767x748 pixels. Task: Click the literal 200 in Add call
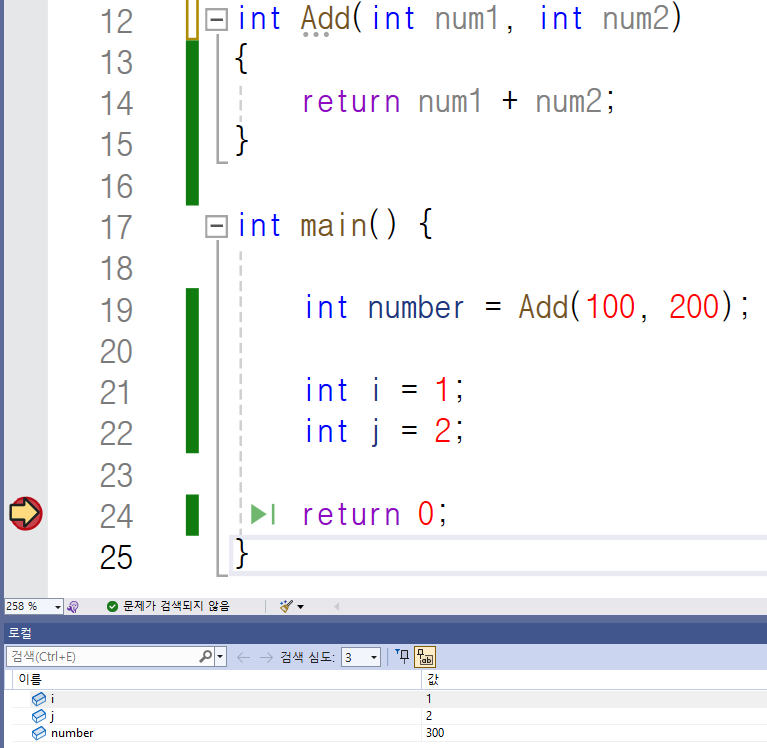pos(694,308)
